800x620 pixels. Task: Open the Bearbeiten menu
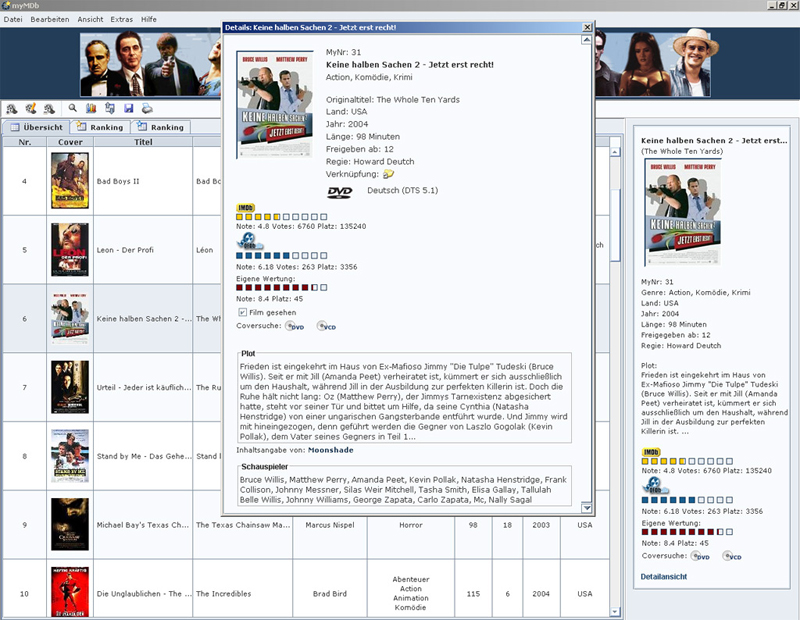[x=49, y=19]
